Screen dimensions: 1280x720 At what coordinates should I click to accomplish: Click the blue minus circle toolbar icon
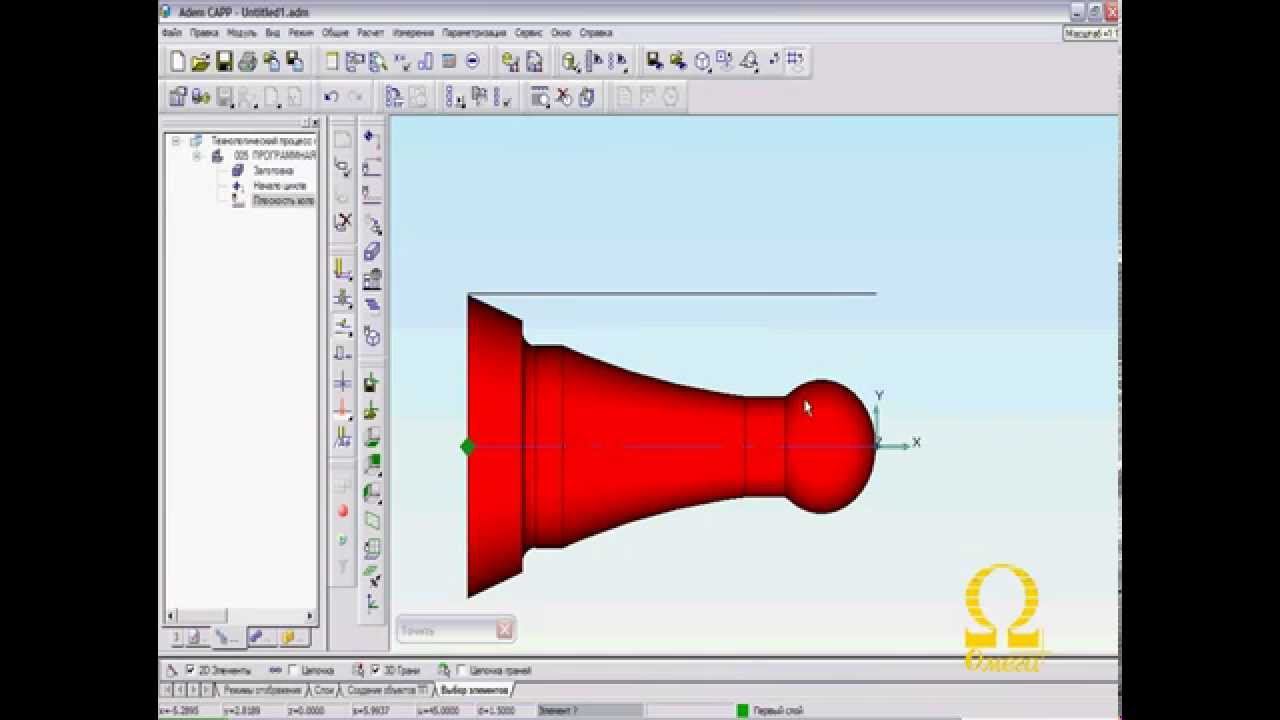(x=472, y=62)
